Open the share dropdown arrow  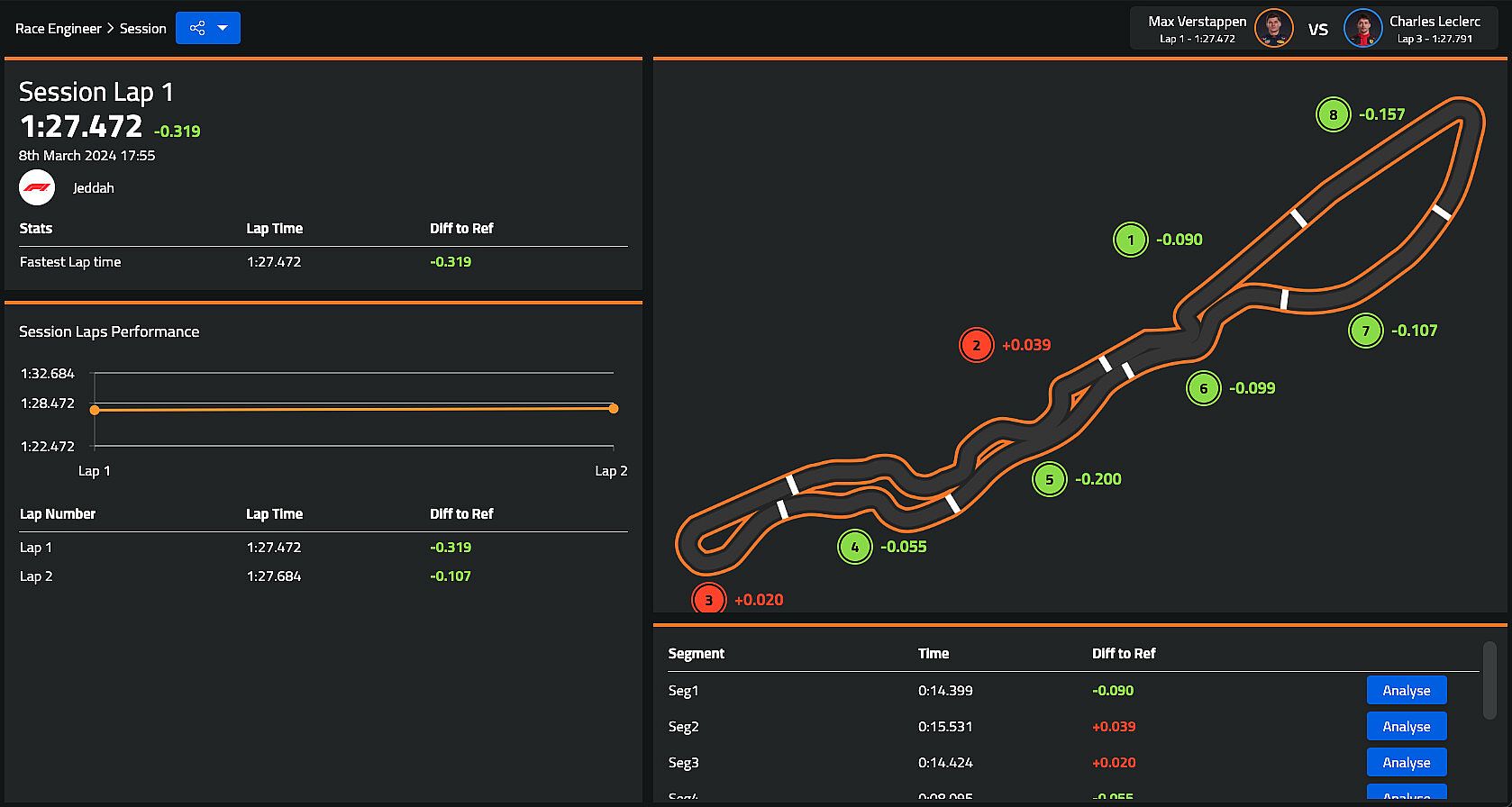(x=223, y=28)
